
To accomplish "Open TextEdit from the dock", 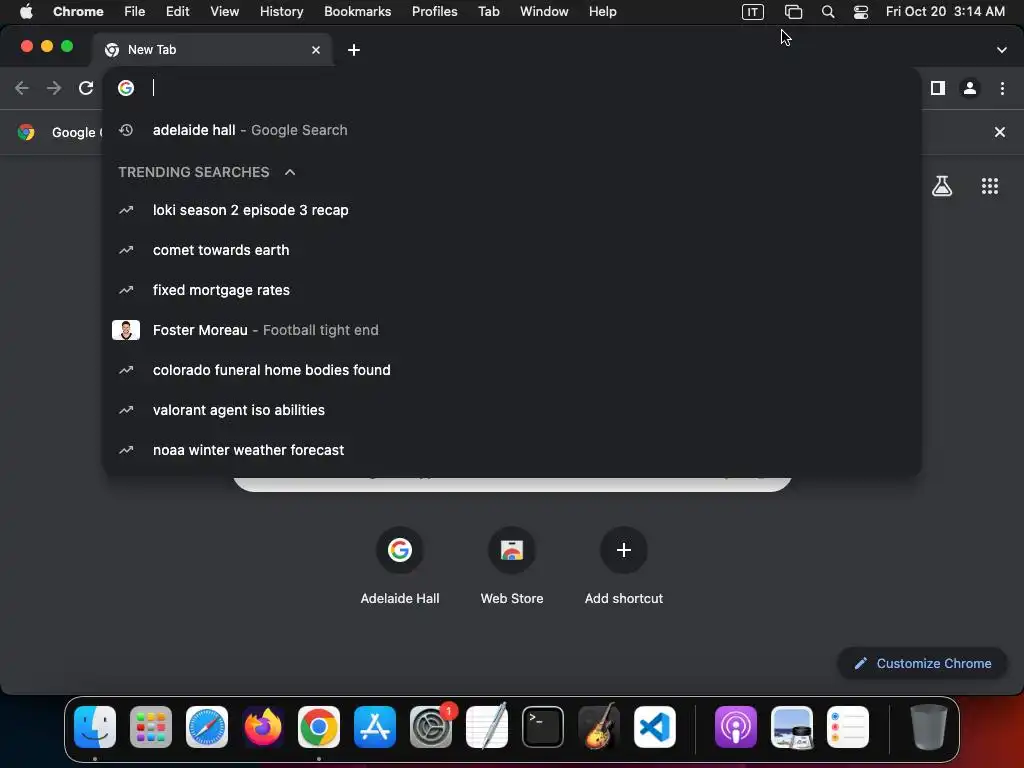I will (x=487, y=727).
